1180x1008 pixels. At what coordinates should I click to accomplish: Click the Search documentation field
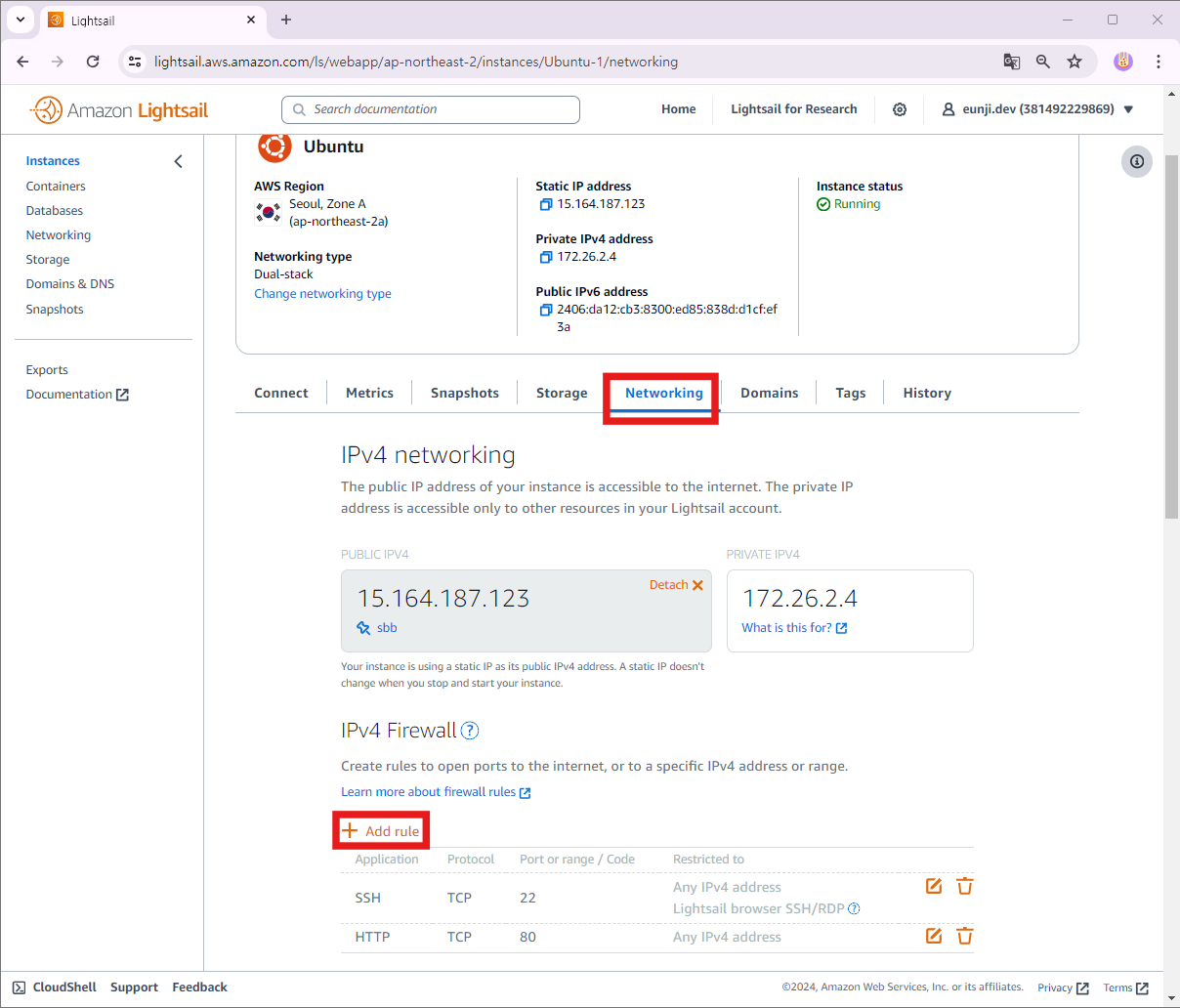pos(431,109)
